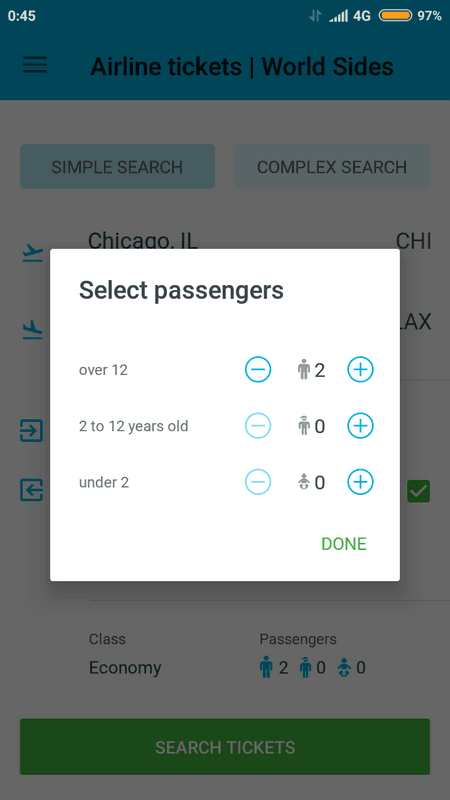Open the hamburger navigation menu

point(35,65)
